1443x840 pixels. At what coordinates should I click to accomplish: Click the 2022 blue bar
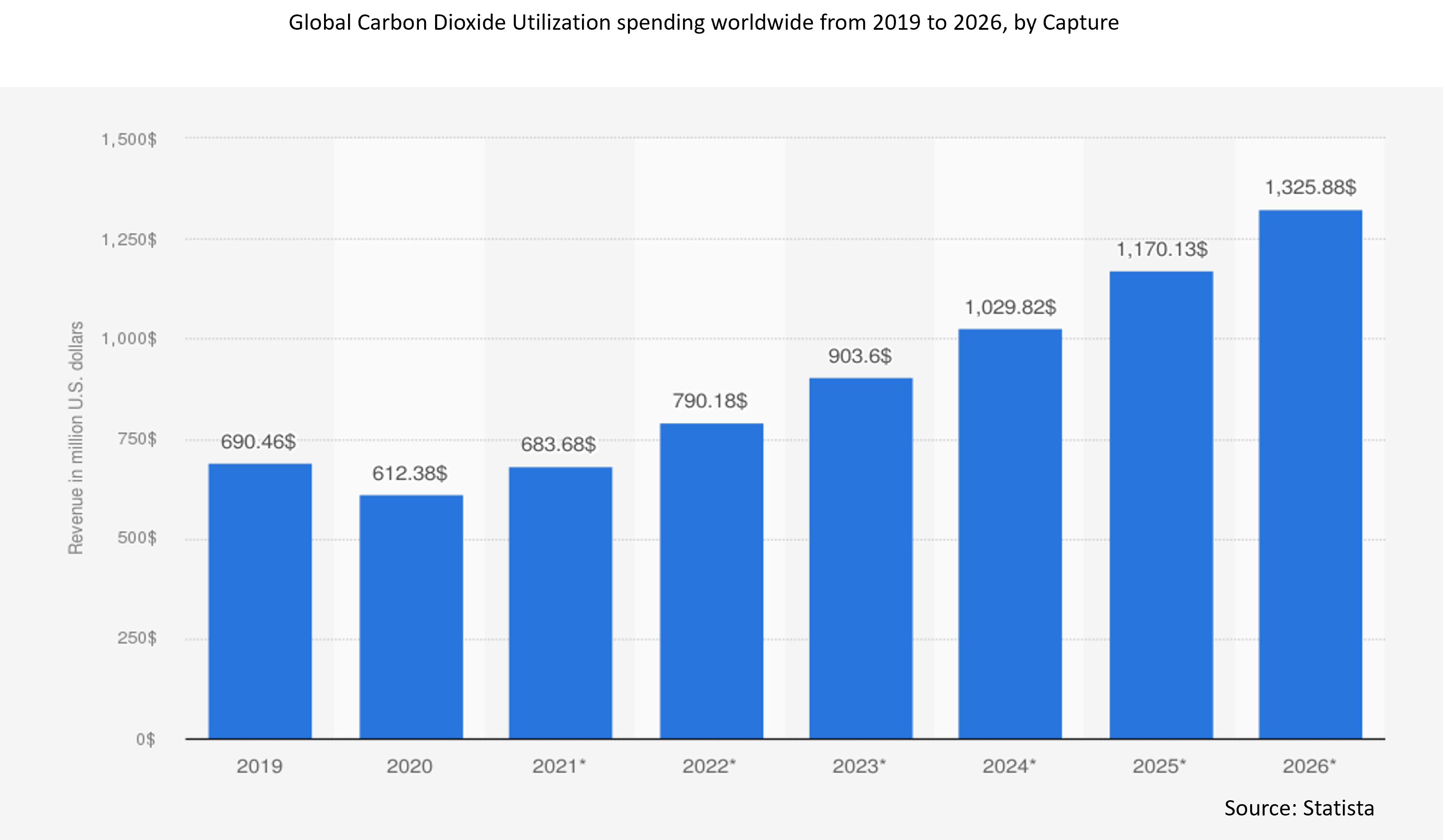point(711,581)
